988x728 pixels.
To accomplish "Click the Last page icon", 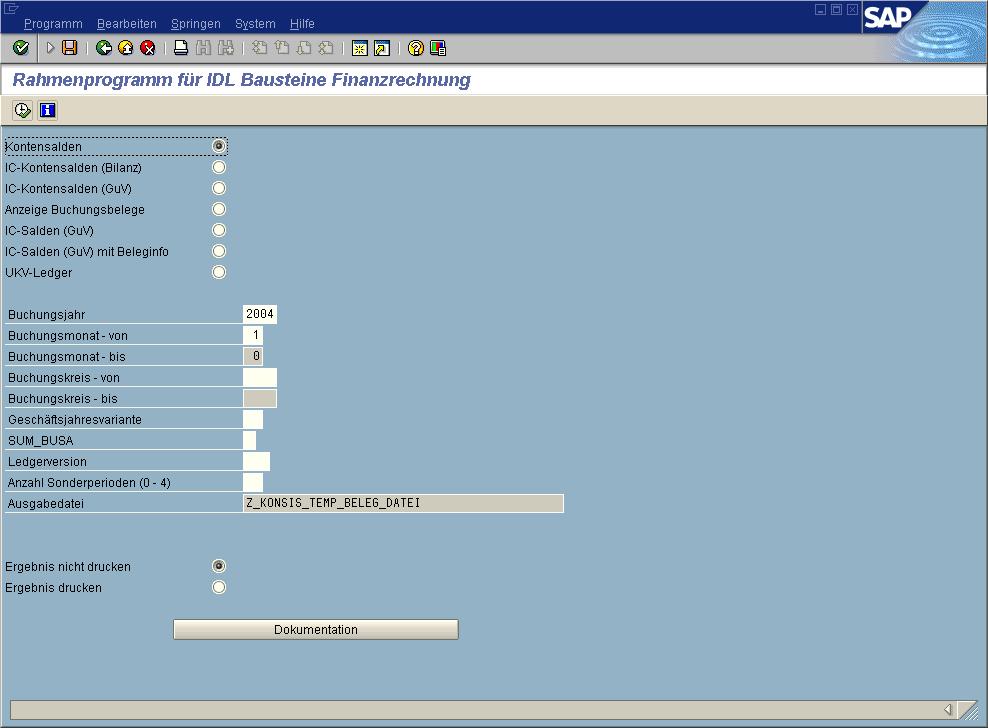I will click(326, 48).
